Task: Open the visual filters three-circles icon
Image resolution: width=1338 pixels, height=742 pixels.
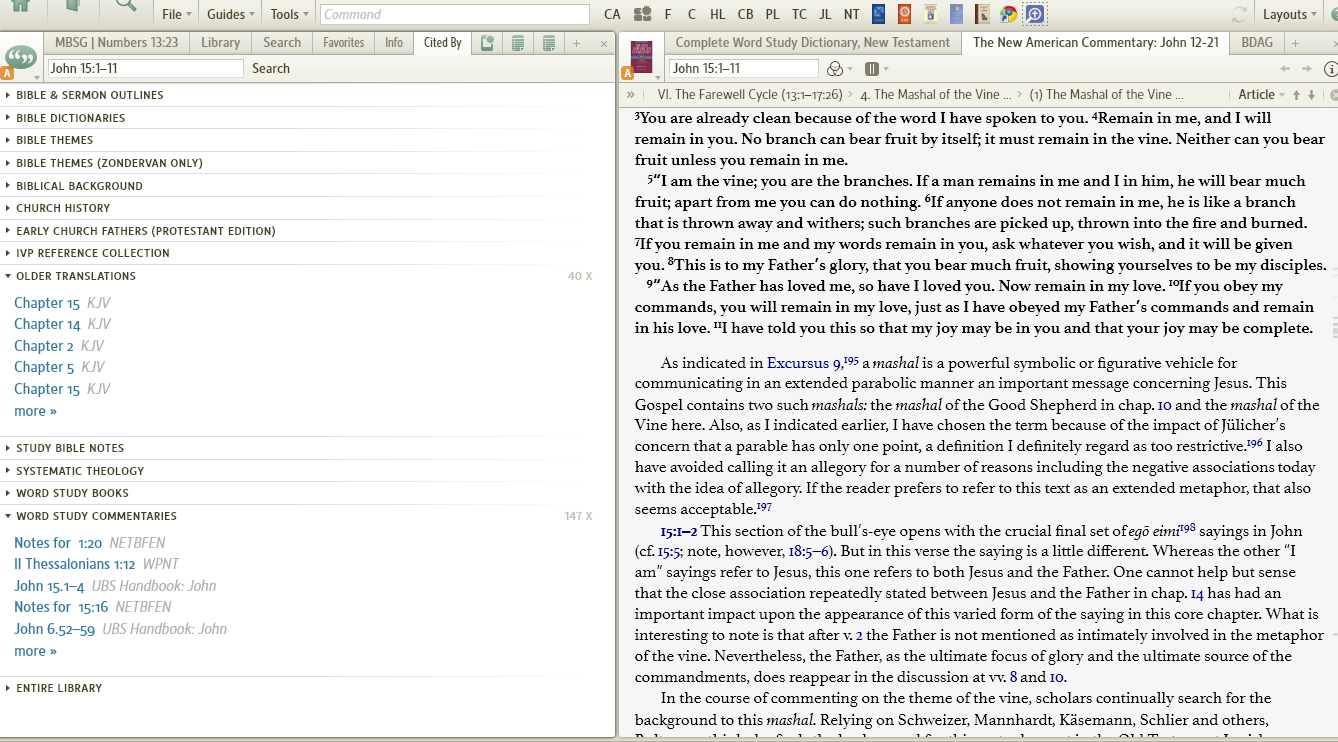Action: point(835,69)
